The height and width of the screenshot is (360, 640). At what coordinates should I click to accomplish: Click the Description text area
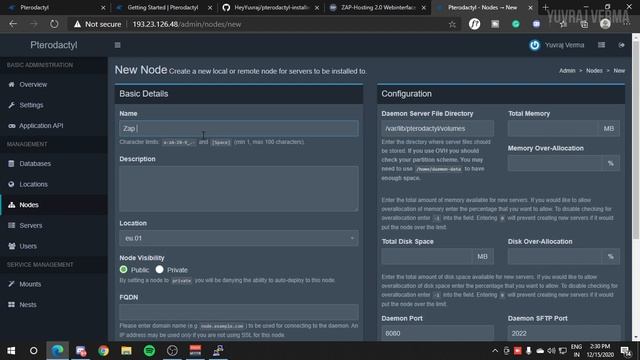[x=239, y=189]
